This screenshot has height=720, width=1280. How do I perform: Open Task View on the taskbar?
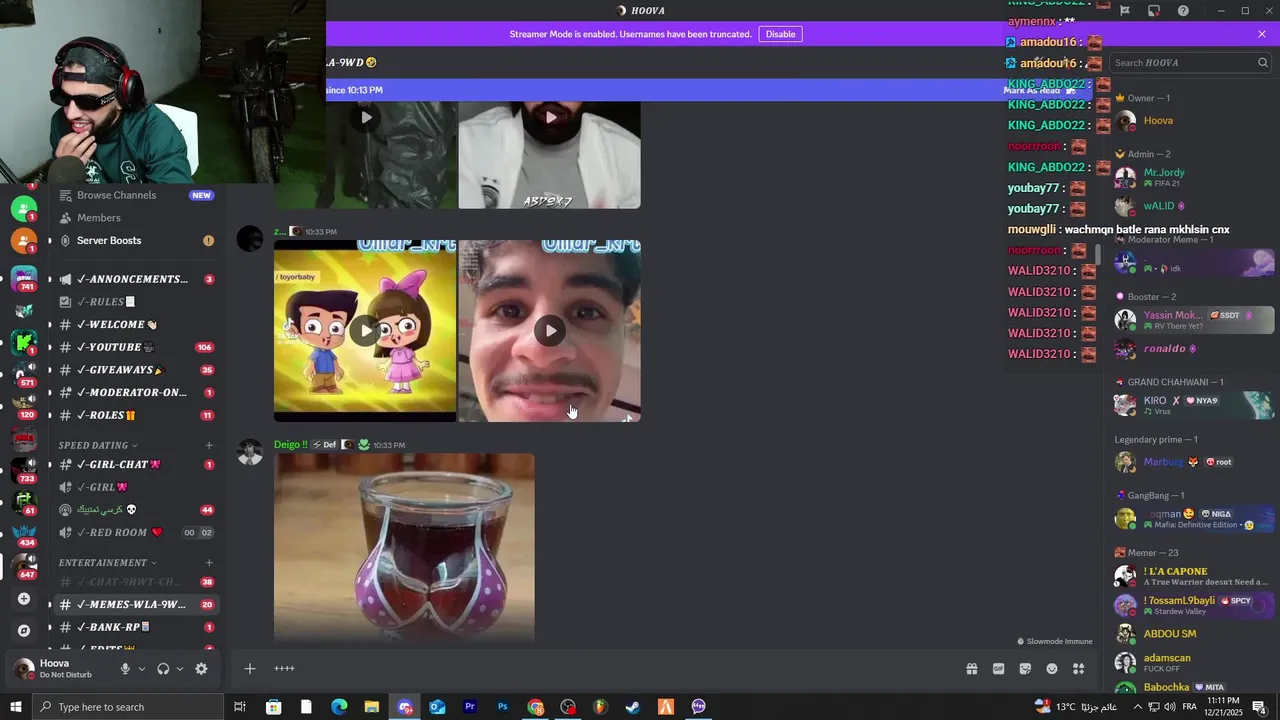[x=240, y=707]
